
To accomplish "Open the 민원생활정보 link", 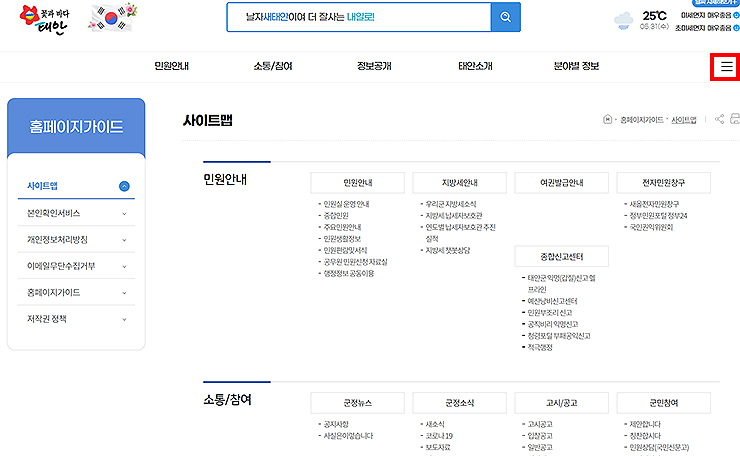I will click(x=342, y=239).
